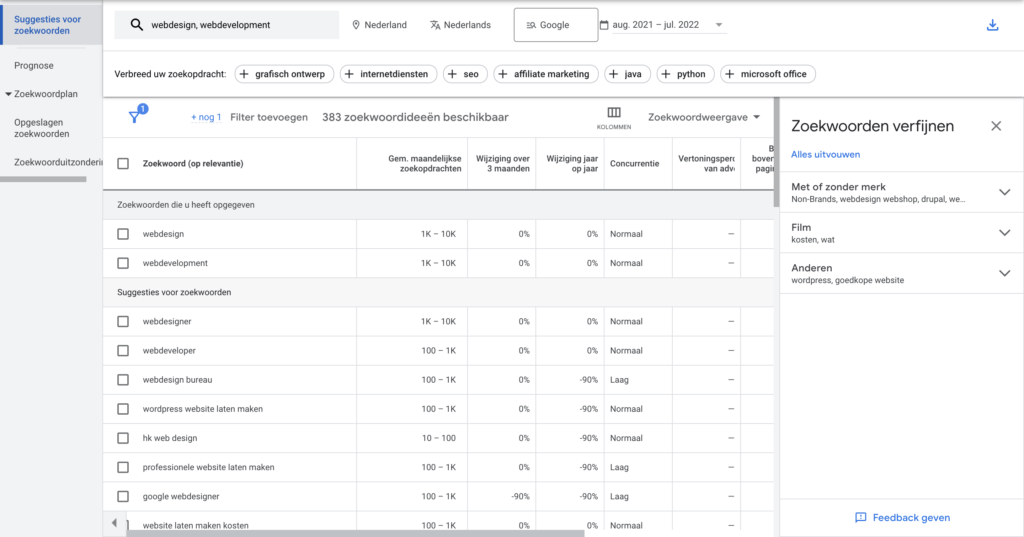Viewport: 1024px width, 537px height.
Task: Click the '+ nog 1' filter link
Action: pyautogui.click(x=206, y=117)
